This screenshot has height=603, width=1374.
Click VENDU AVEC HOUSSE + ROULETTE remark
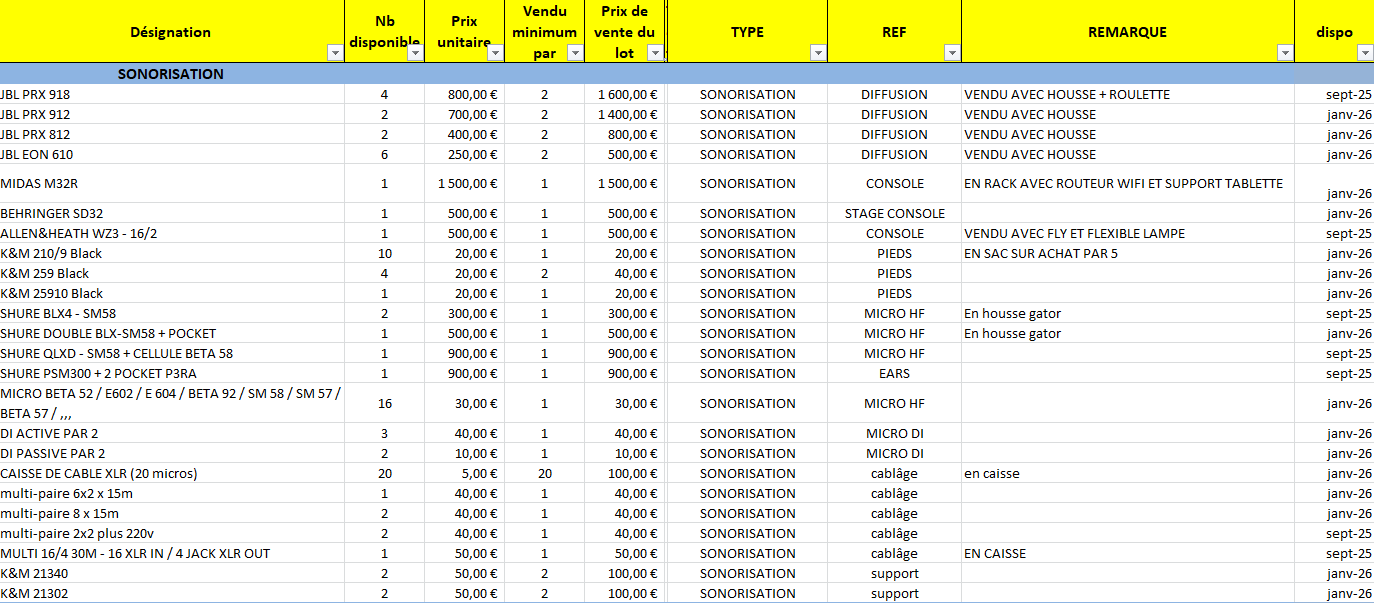pyautogui.click(x=1127, y=94)
